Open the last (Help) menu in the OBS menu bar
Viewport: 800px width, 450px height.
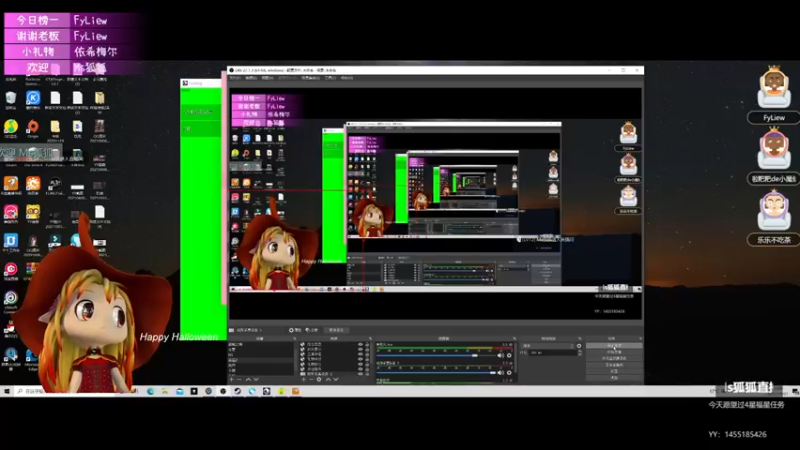click(347, 78)
